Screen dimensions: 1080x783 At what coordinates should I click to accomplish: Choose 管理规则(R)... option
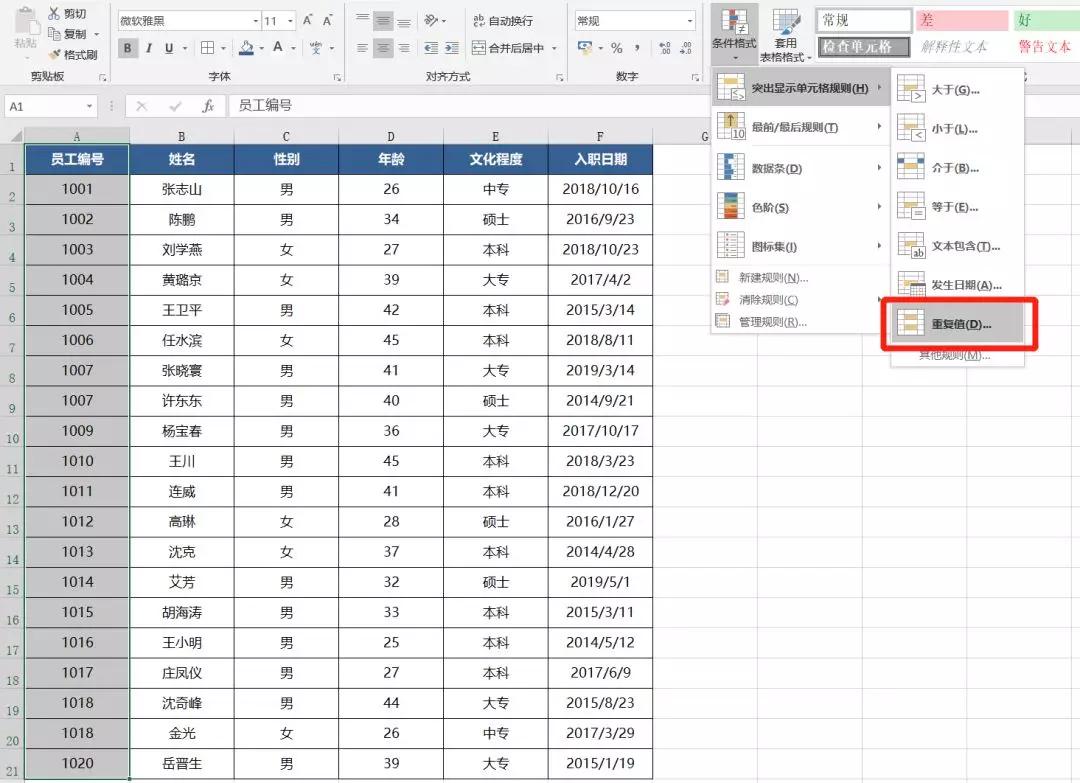tap(771, 322)
